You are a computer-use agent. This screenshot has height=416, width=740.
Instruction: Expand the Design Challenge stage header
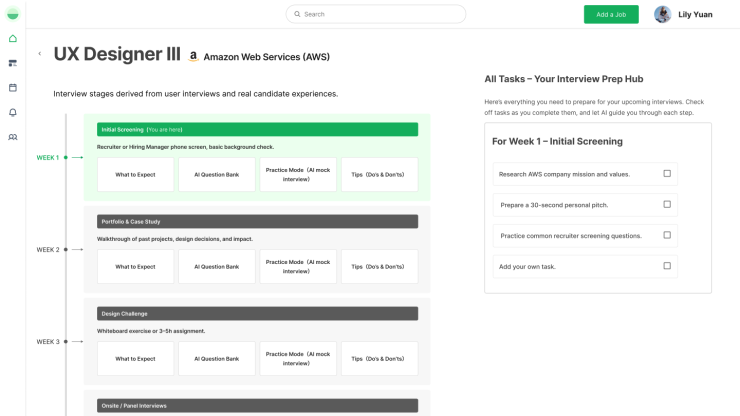[x=257, y=313]
